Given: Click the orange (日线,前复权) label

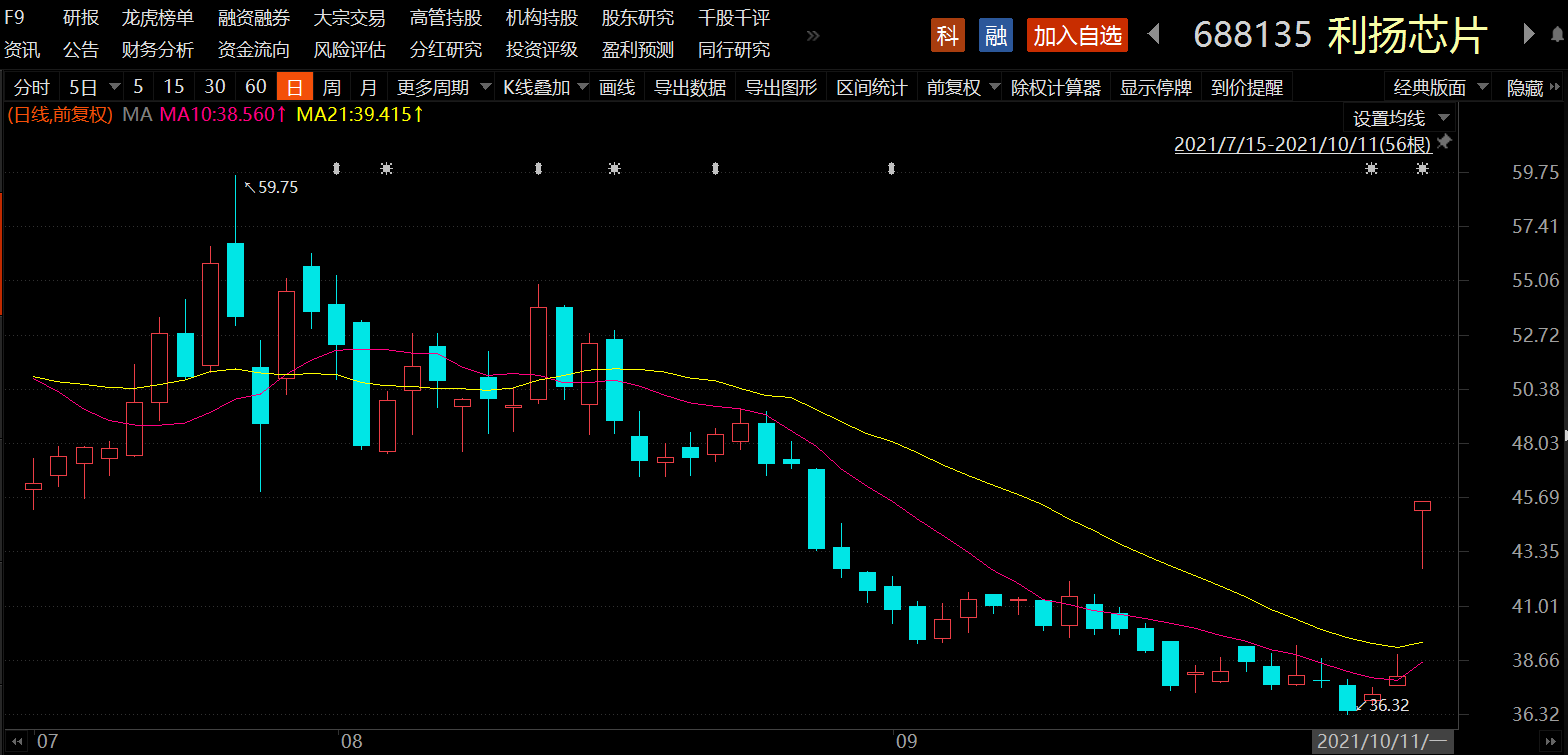Looking at the screenshot, I should [x=59, y=114].
